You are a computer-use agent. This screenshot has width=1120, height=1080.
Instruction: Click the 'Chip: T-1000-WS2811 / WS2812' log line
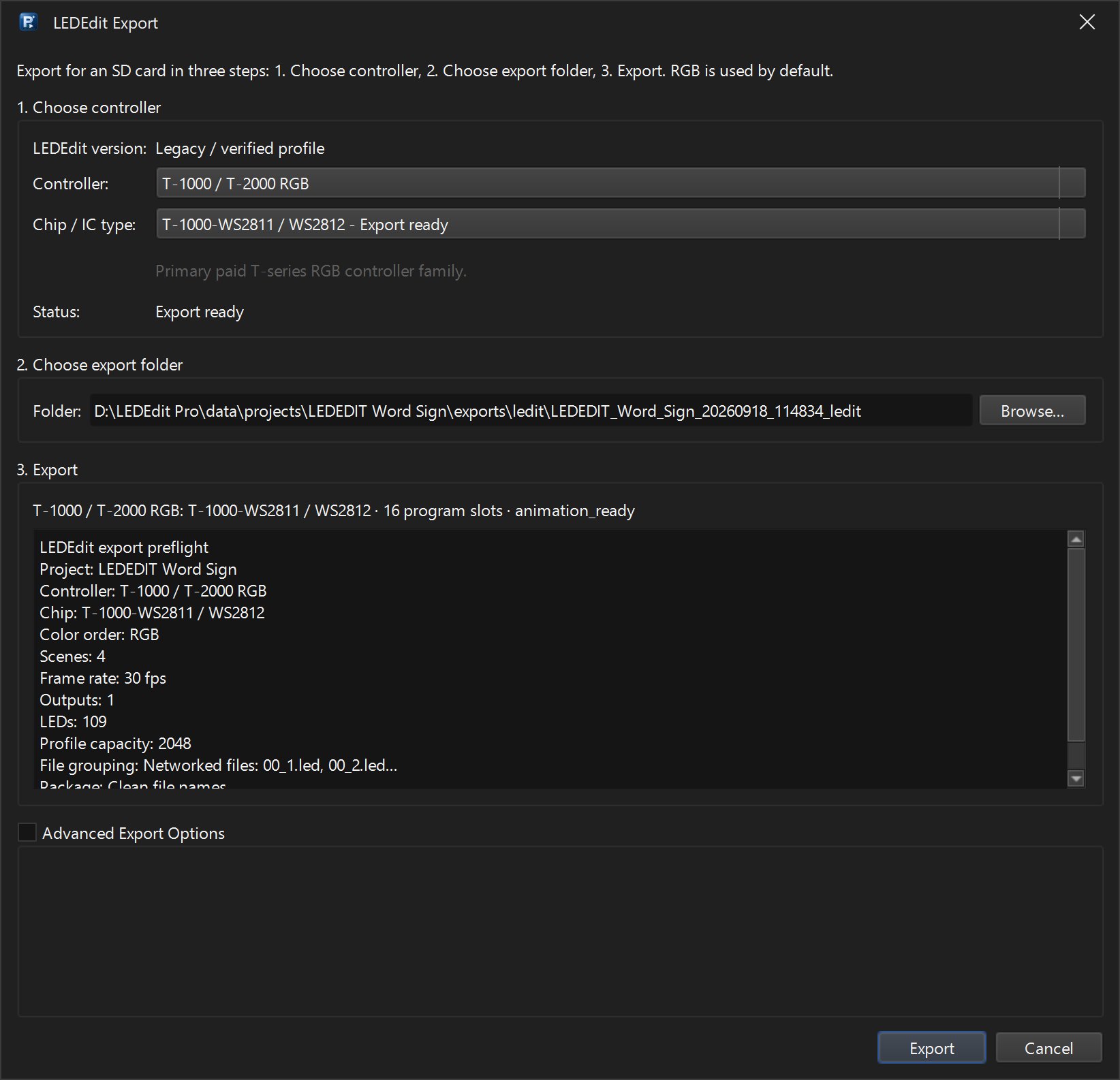pyautogui.click(x=152, y=613)
